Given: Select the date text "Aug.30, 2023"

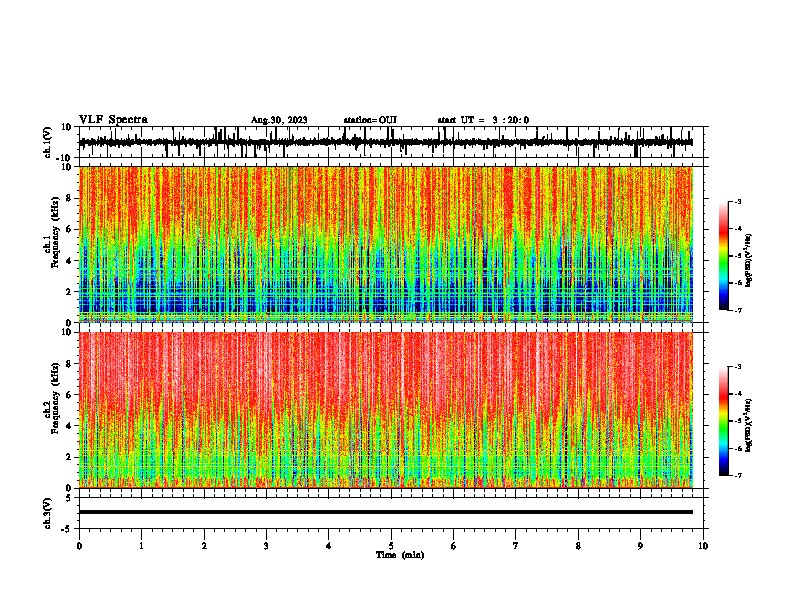Looking at the screenshot, I should 279,120.
